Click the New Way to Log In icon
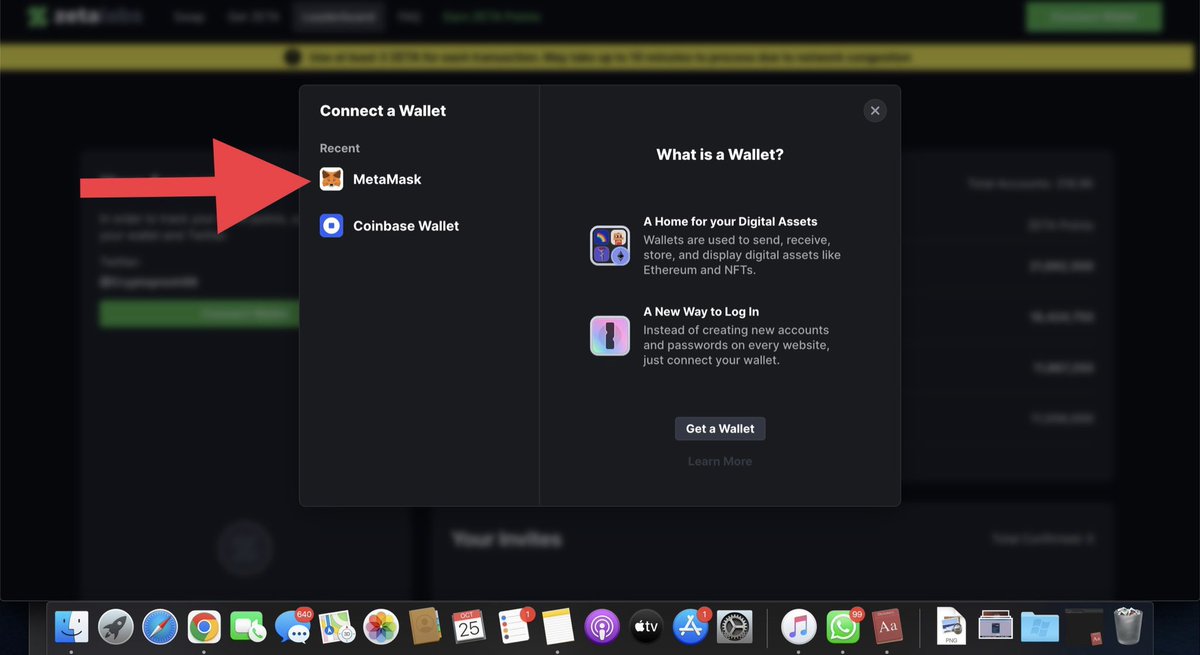This screenshot has width=1200, height=655. click(610, 336)
